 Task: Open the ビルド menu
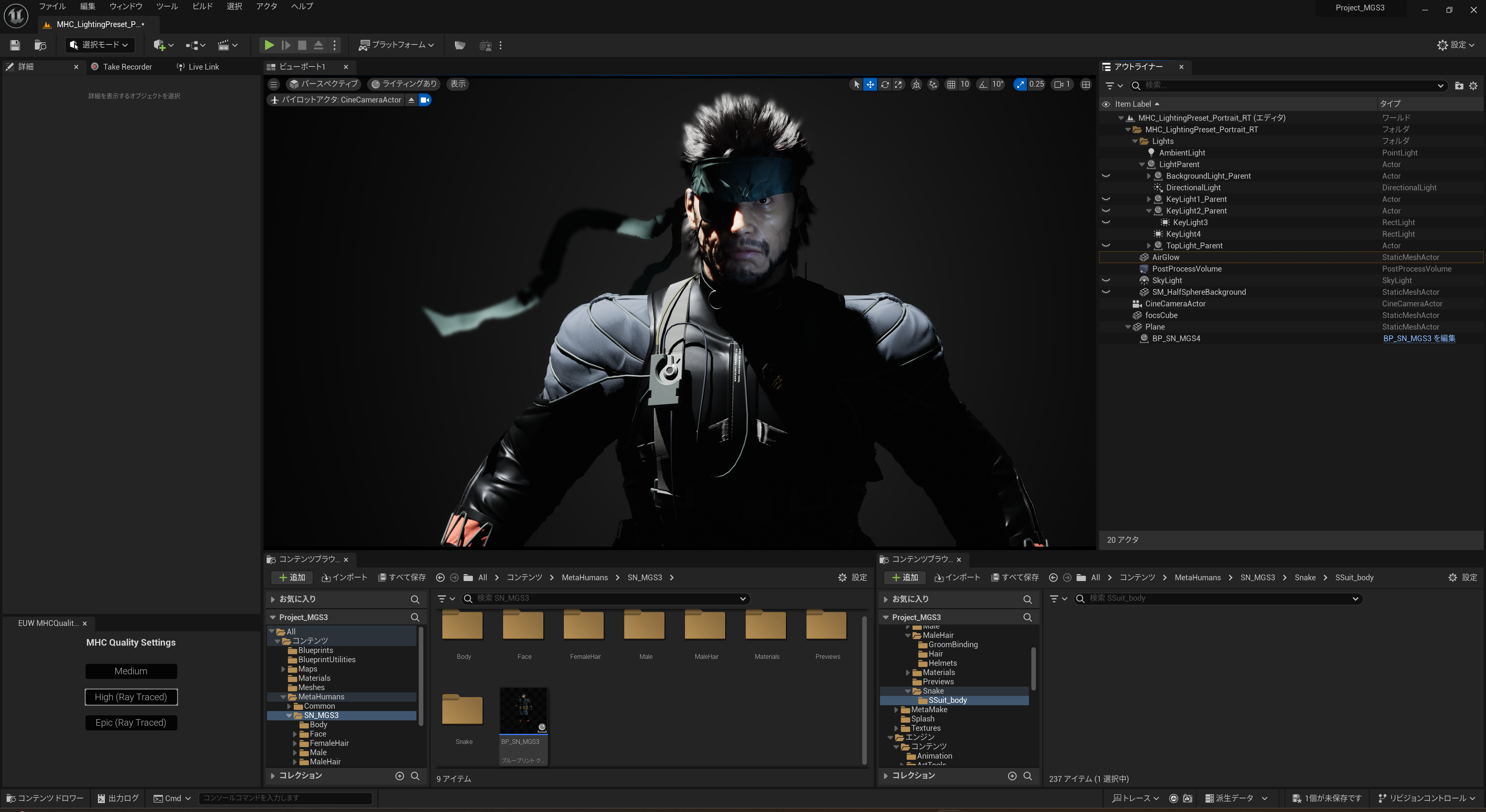202,6
